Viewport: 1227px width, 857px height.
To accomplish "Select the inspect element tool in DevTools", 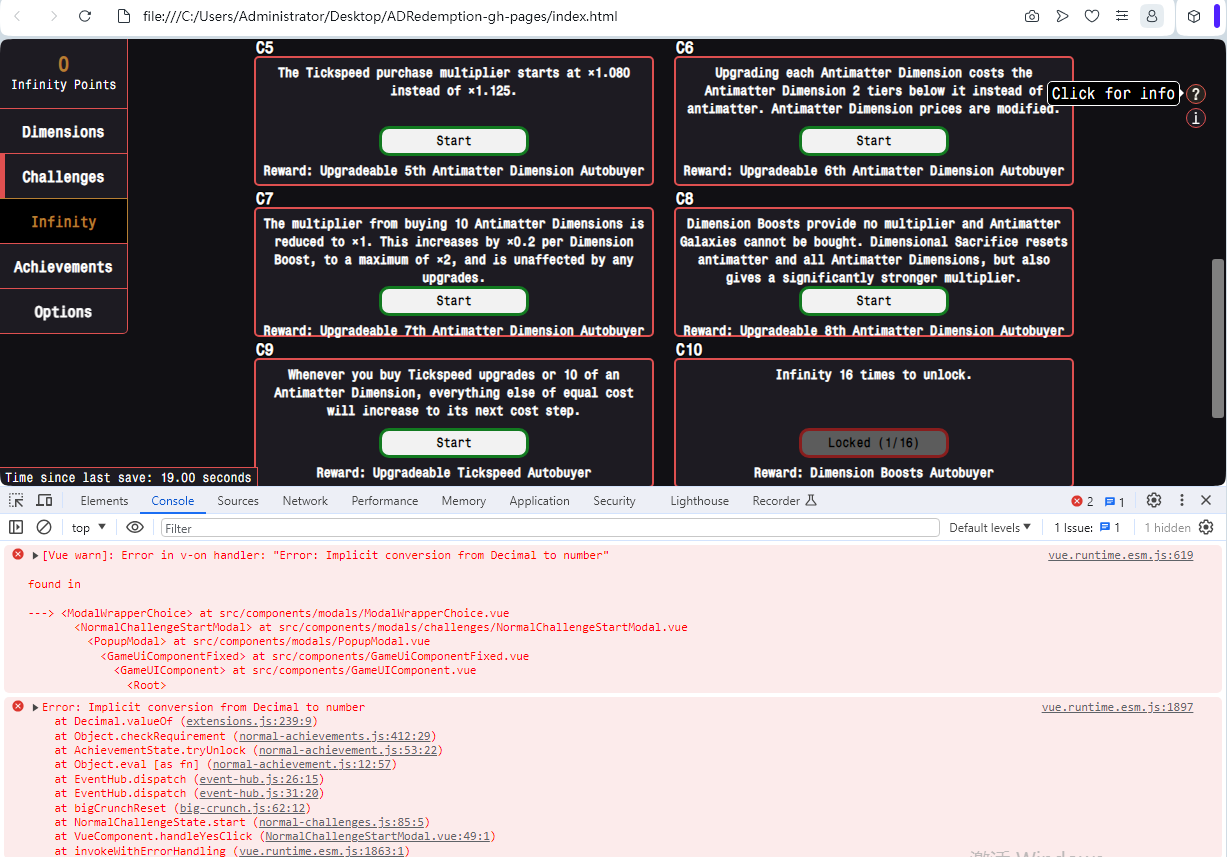I will [x=15, y=500].
